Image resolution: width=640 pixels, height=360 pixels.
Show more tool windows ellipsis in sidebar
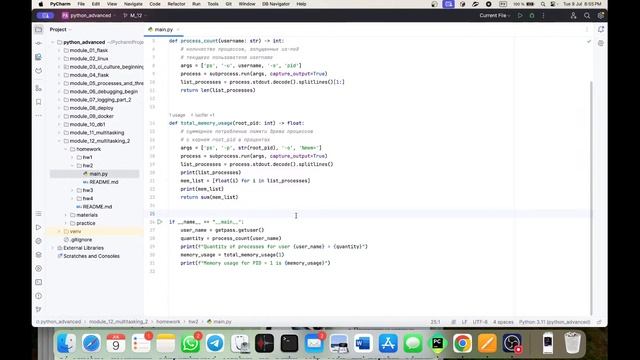(x=38, y=116)
